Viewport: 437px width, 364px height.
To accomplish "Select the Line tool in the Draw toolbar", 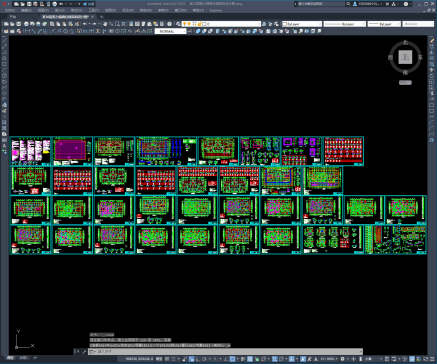I will pos(4,40).
